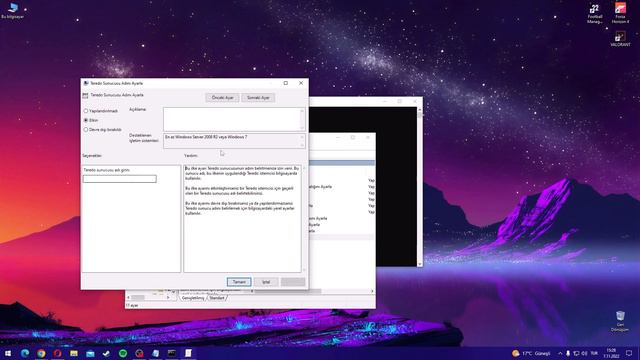Viewport: 640px width, 360px height.
Task: Open Spotify from taskbar
Action: (123, 353)
